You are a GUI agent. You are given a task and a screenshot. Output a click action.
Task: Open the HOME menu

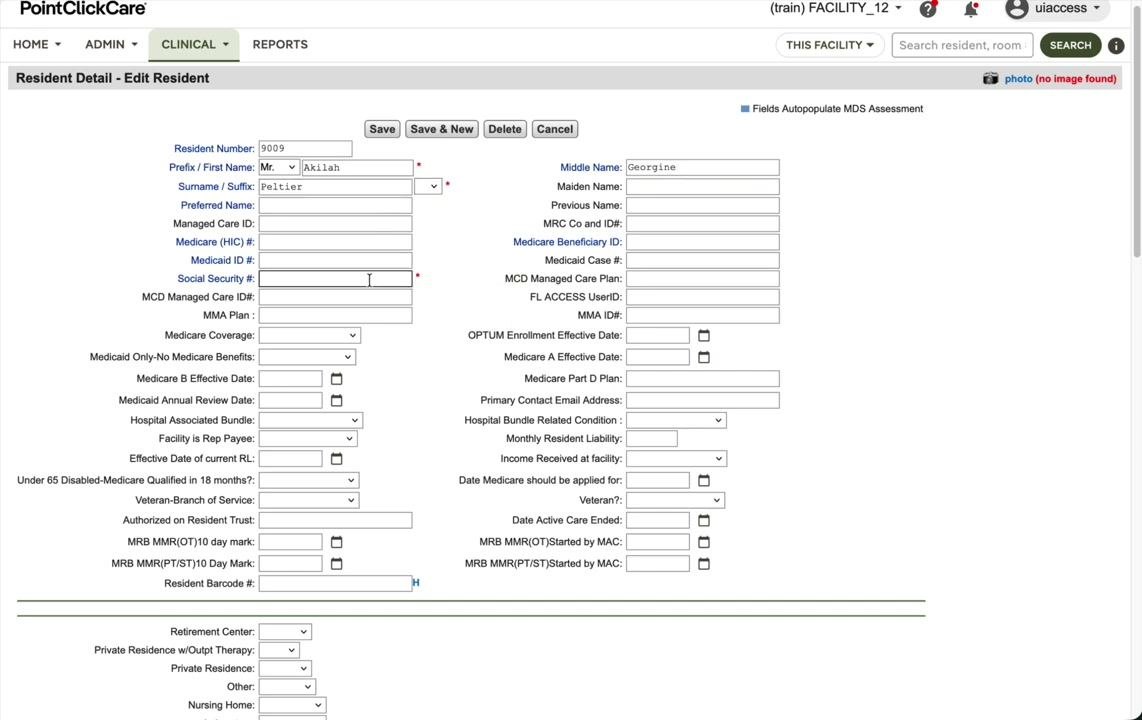coord(36,44)
